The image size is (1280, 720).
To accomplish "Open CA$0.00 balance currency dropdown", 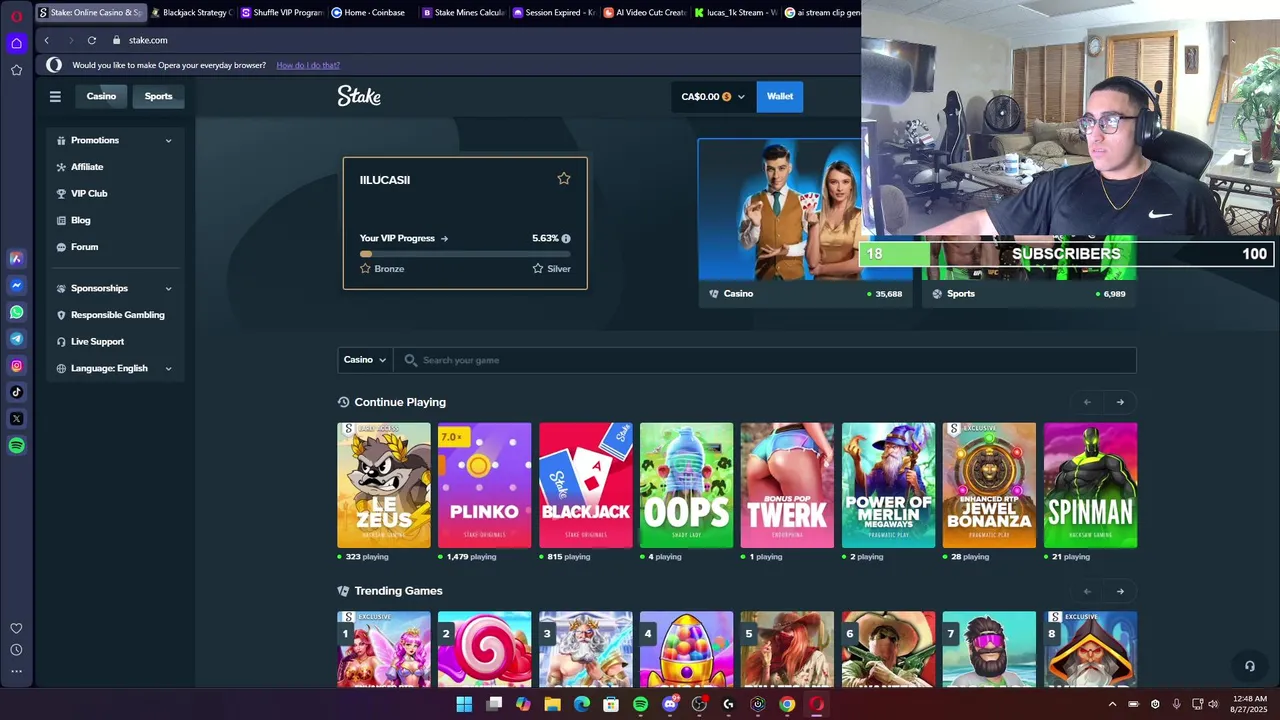I will point(713,96).
